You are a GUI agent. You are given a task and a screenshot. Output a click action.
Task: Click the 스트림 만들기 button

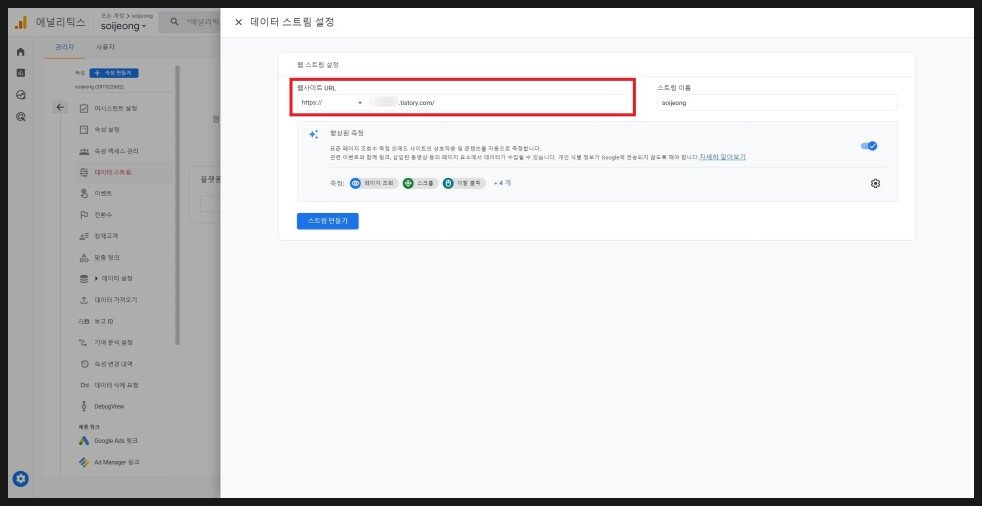coord(327,221)
